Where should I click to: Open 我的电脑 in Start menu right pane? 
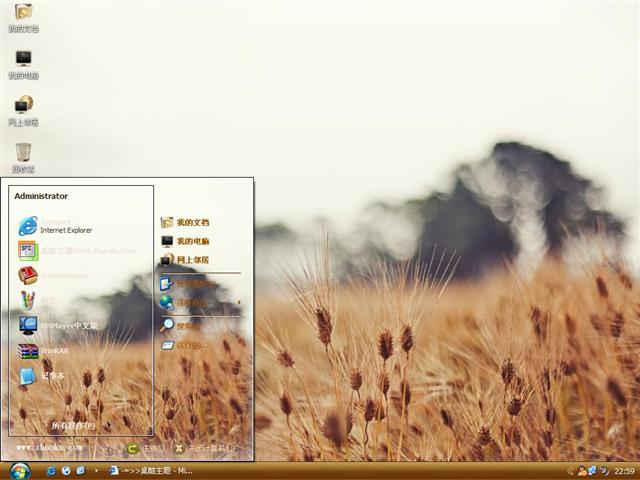coord(185,241)
